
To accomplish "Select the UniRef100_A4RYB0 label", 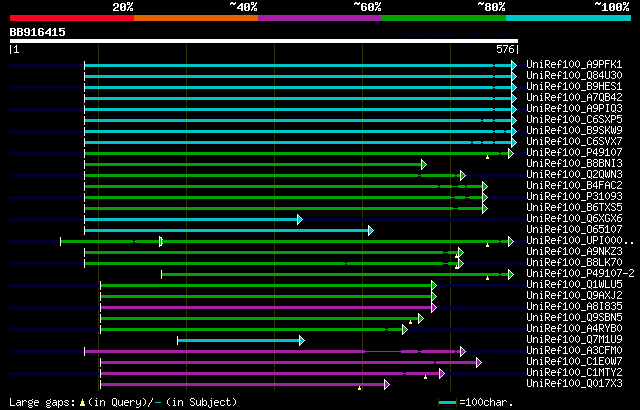I will (574, 329).
